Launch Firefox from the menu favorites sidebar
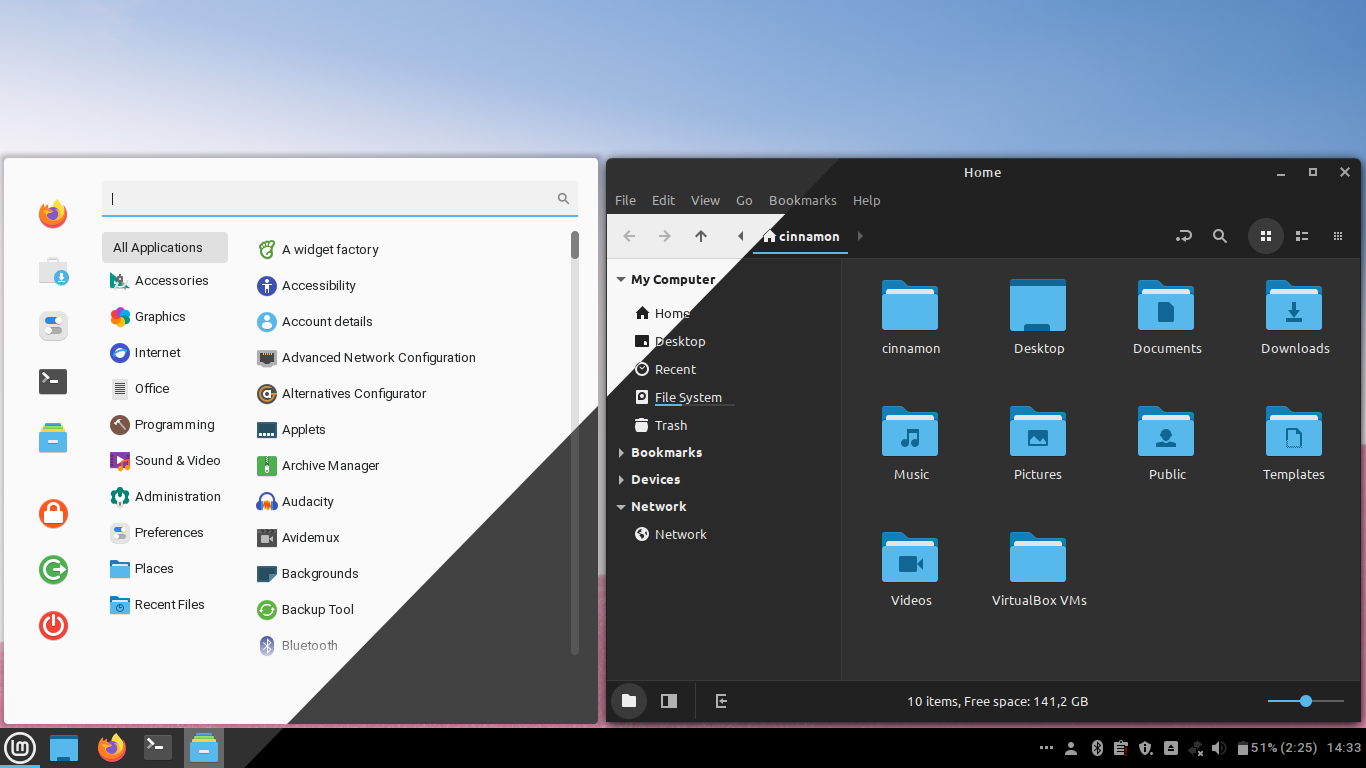The image size is (1366, 768). 53,214
